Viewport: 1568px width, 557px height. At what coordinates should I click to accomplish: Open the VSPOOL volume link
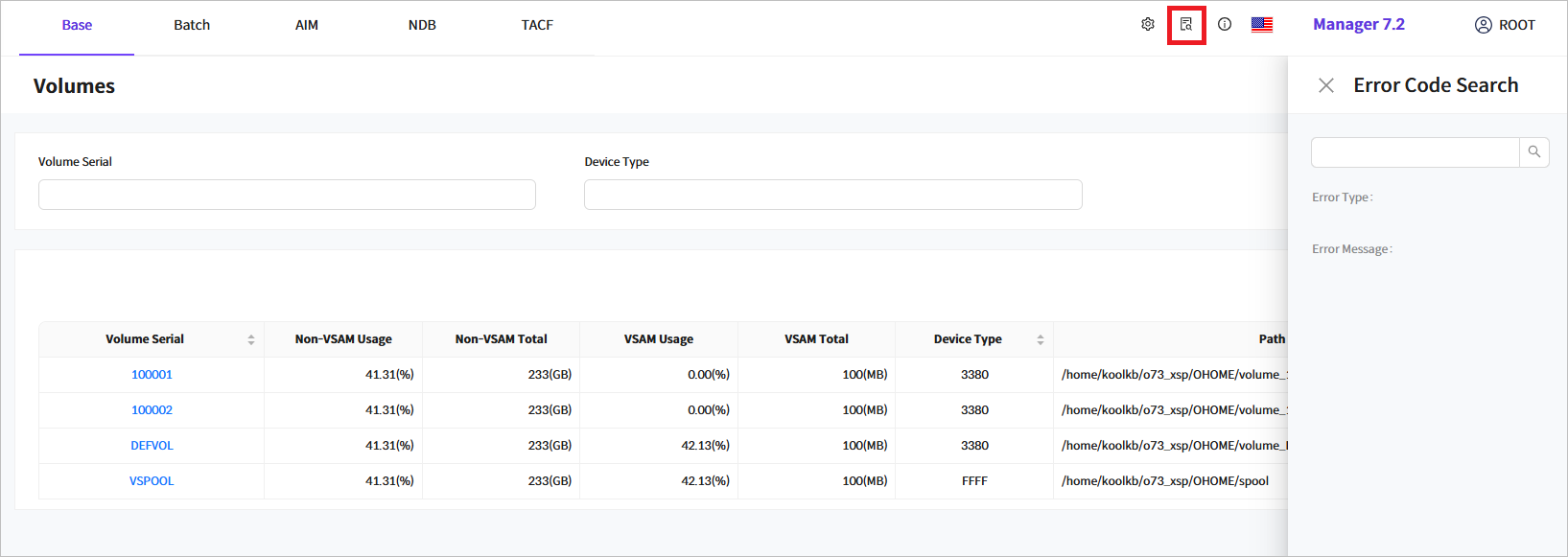[152, 481]
